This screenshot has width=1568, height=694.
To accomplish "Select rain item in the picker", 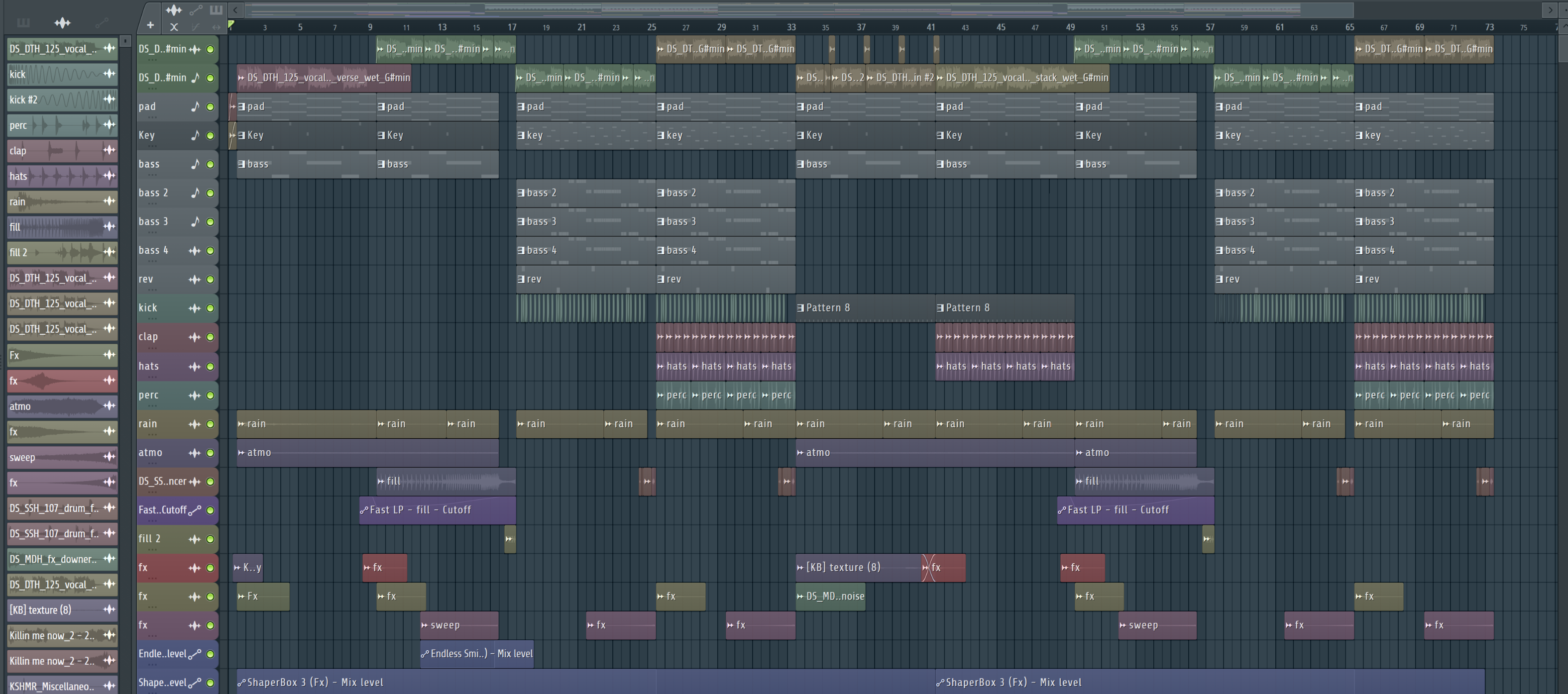I will pyautogui.click(x=62, y=201).
